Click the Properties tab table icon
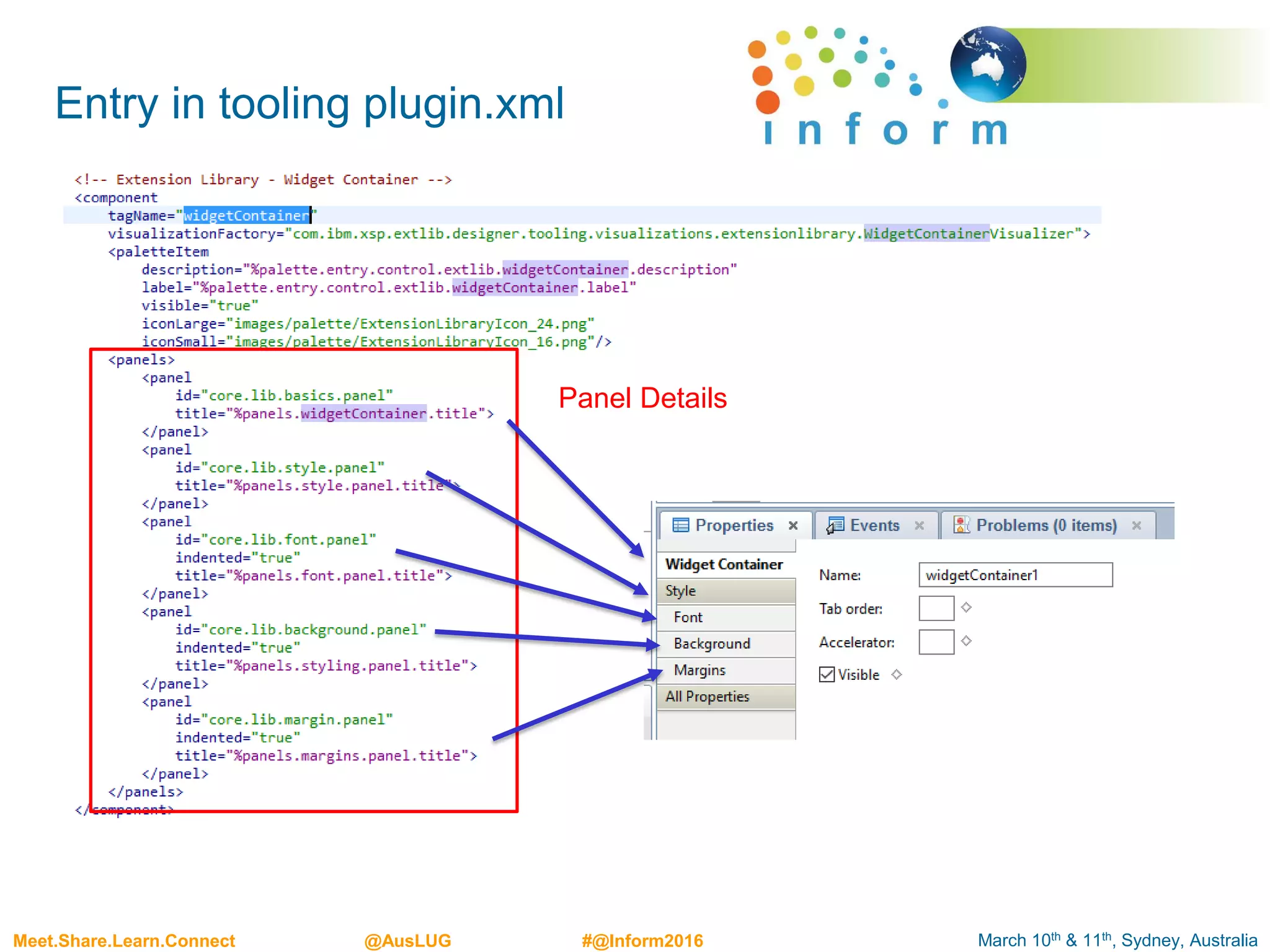The width and height of the screenshot is (1270, 952). tap(681, 525)
